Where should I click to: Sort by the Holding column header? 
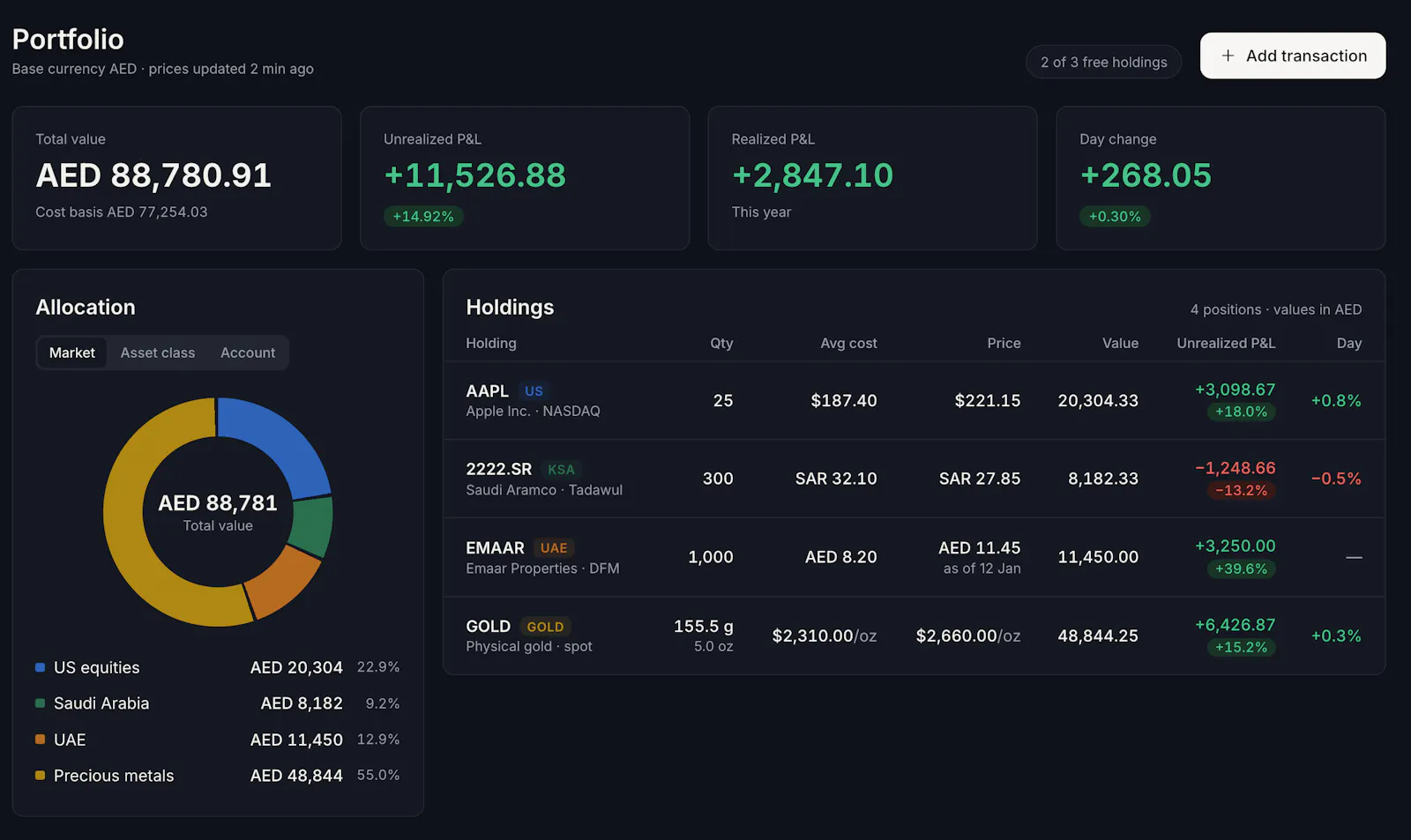click(491, 343)
